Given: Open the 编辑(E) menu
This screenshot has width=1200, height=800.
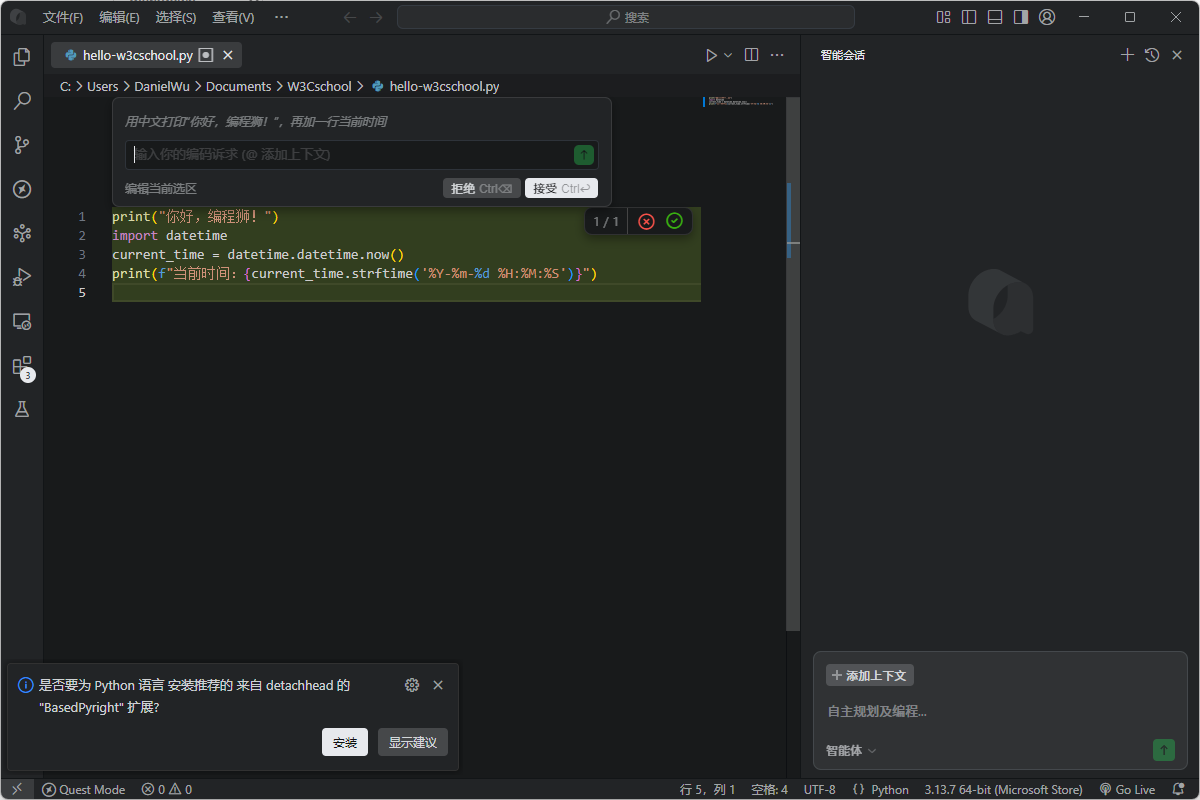Looking at the screenshot, I should coord(120,17).
